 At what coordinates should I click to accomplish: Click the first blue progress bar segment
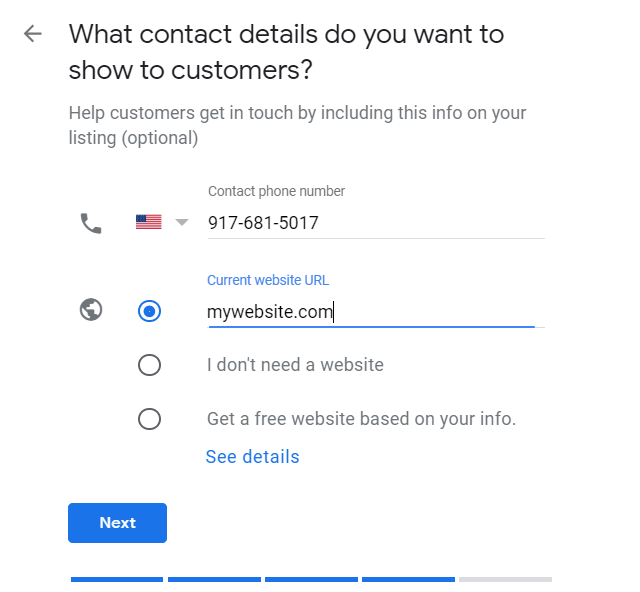click(x=116, y=579)
